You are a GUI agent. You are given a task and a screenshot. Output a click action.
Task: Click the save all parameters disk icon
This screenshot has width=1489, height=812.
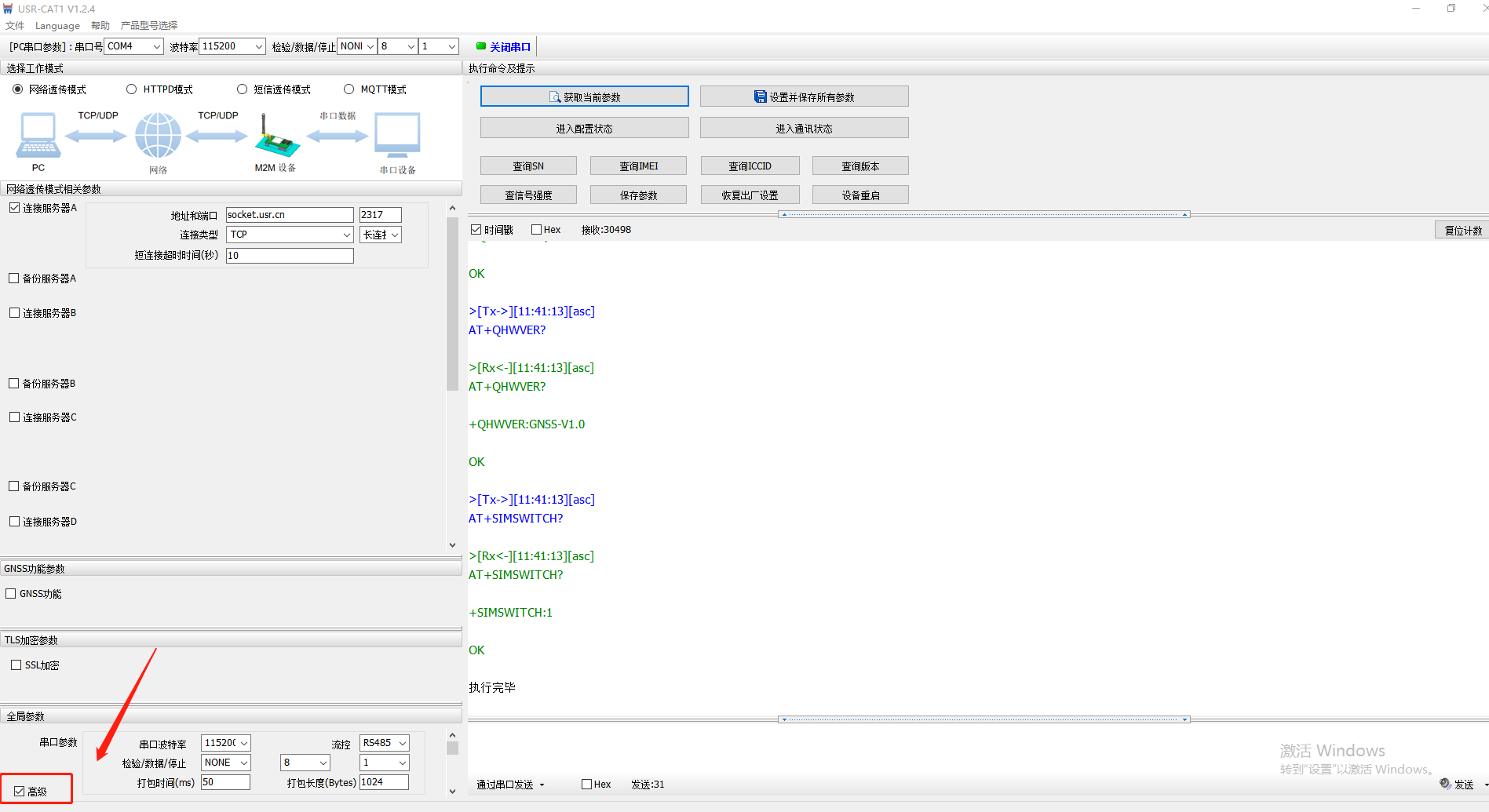[760, 96]
